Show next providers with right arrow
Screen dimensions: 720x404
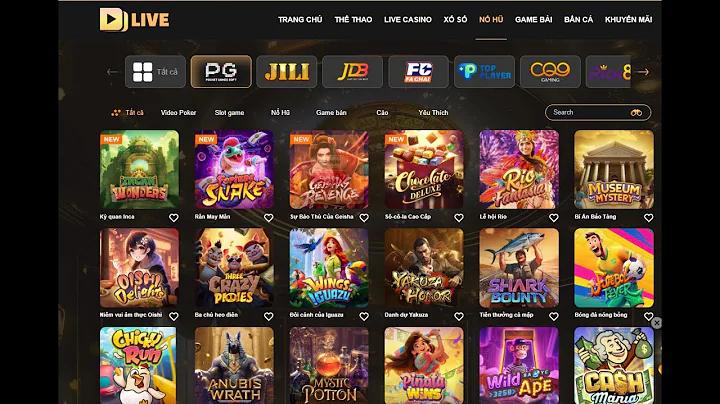[643, 72]
